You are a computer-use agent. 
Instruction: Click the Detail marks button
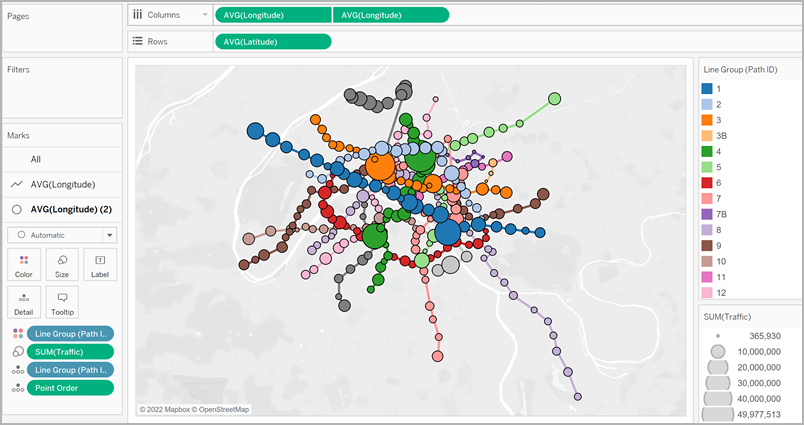[x=24, y=302]
